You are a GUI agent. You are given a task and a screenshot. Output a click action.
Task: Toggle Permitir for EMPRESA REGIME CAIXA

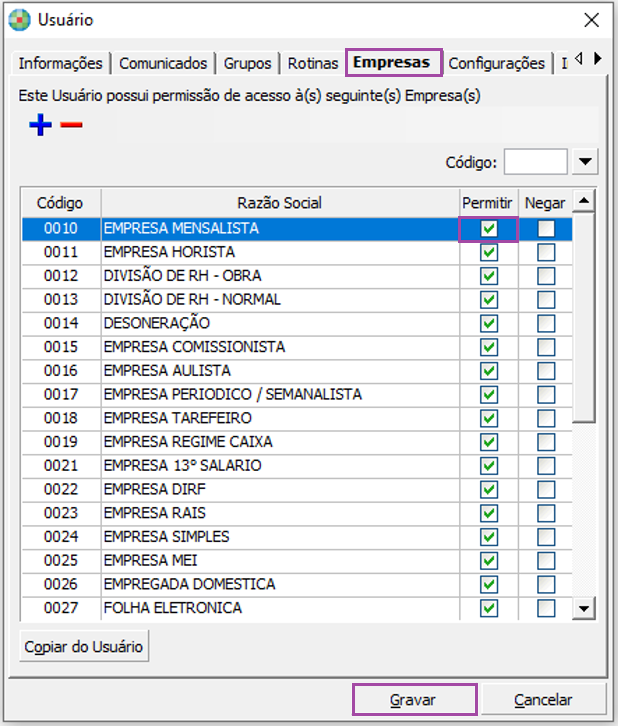coord(489,442)
